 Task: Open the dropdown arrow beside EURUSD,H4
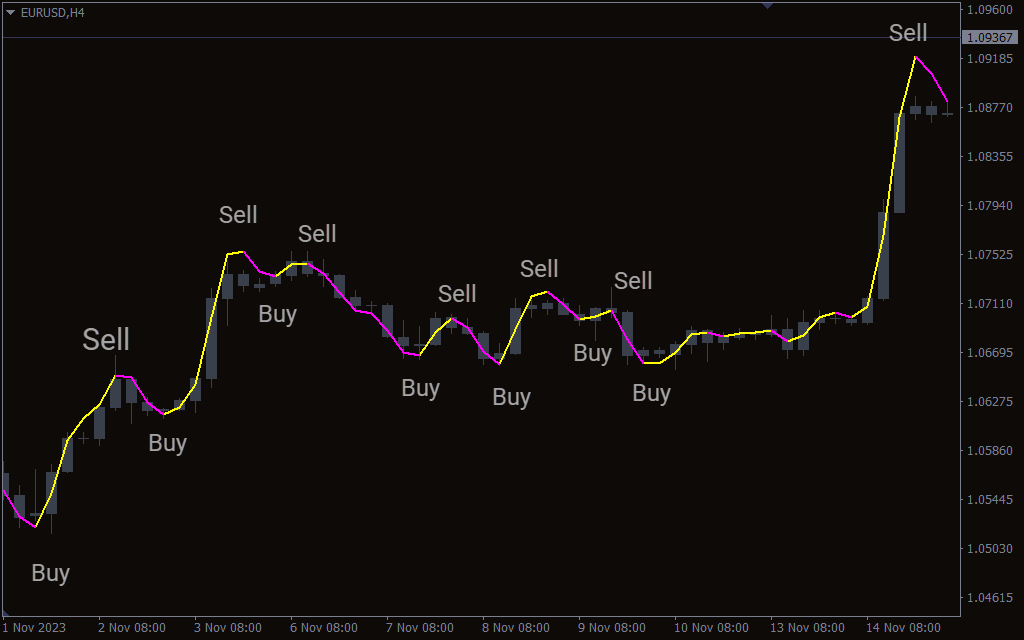click(x=11, y=12)
